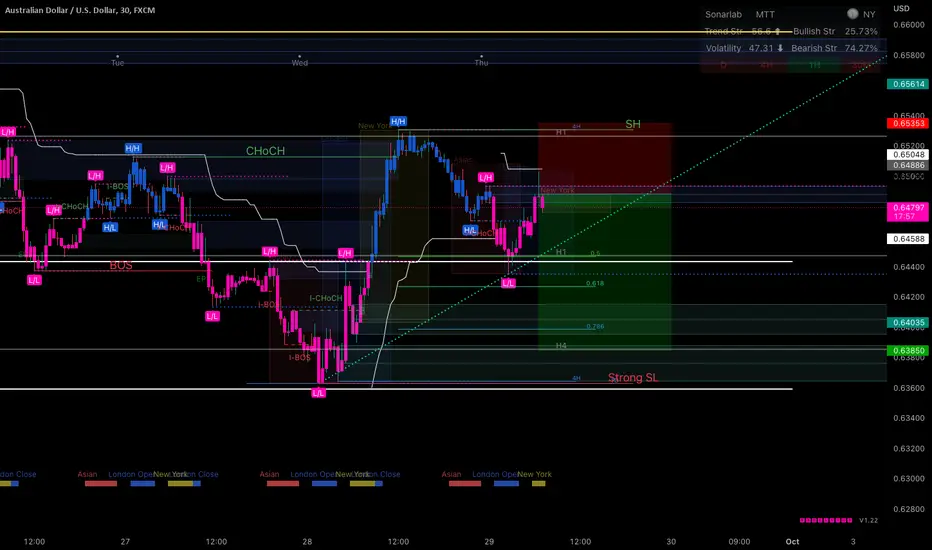This screenshot has width=932, height=550.
Task: Click the Trend Str label in dashboard
Action: pyautogui.click(x=723, y=31)
